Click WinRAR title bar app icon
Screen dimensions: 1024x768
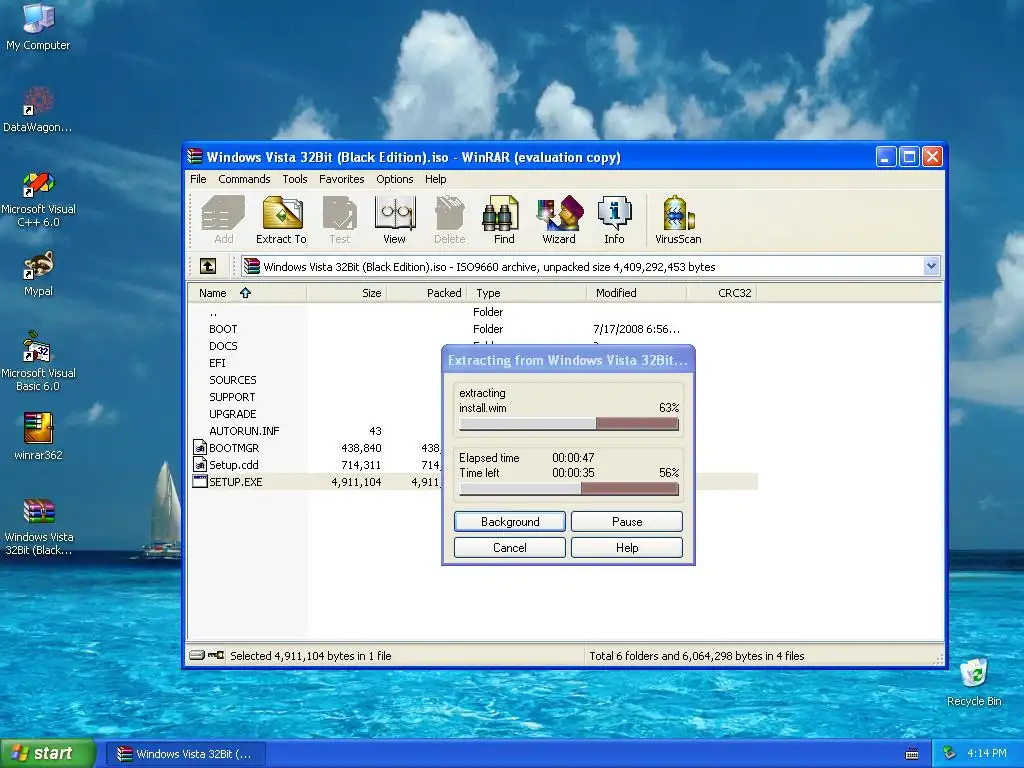click(195, 157)
